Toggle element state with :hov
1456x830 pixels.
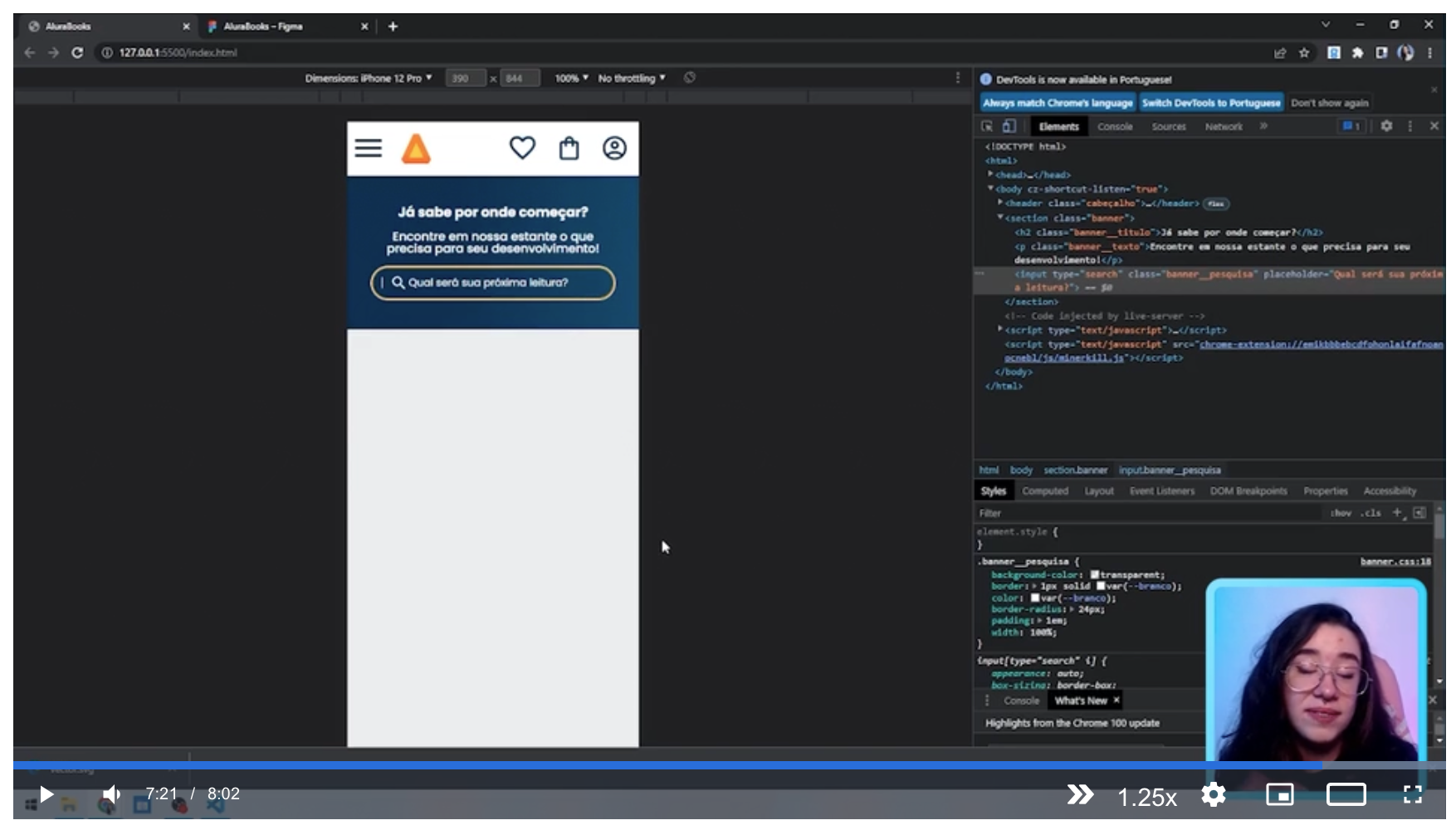[x=1341, y=513]
